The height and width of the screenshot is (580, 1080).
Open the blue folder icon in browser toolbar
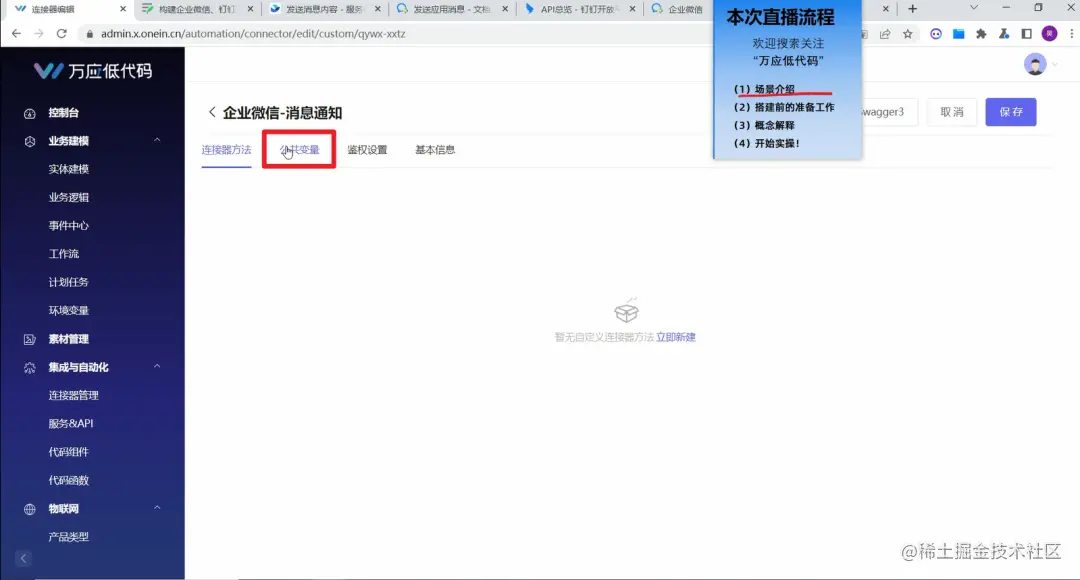(x=959, y=33)
